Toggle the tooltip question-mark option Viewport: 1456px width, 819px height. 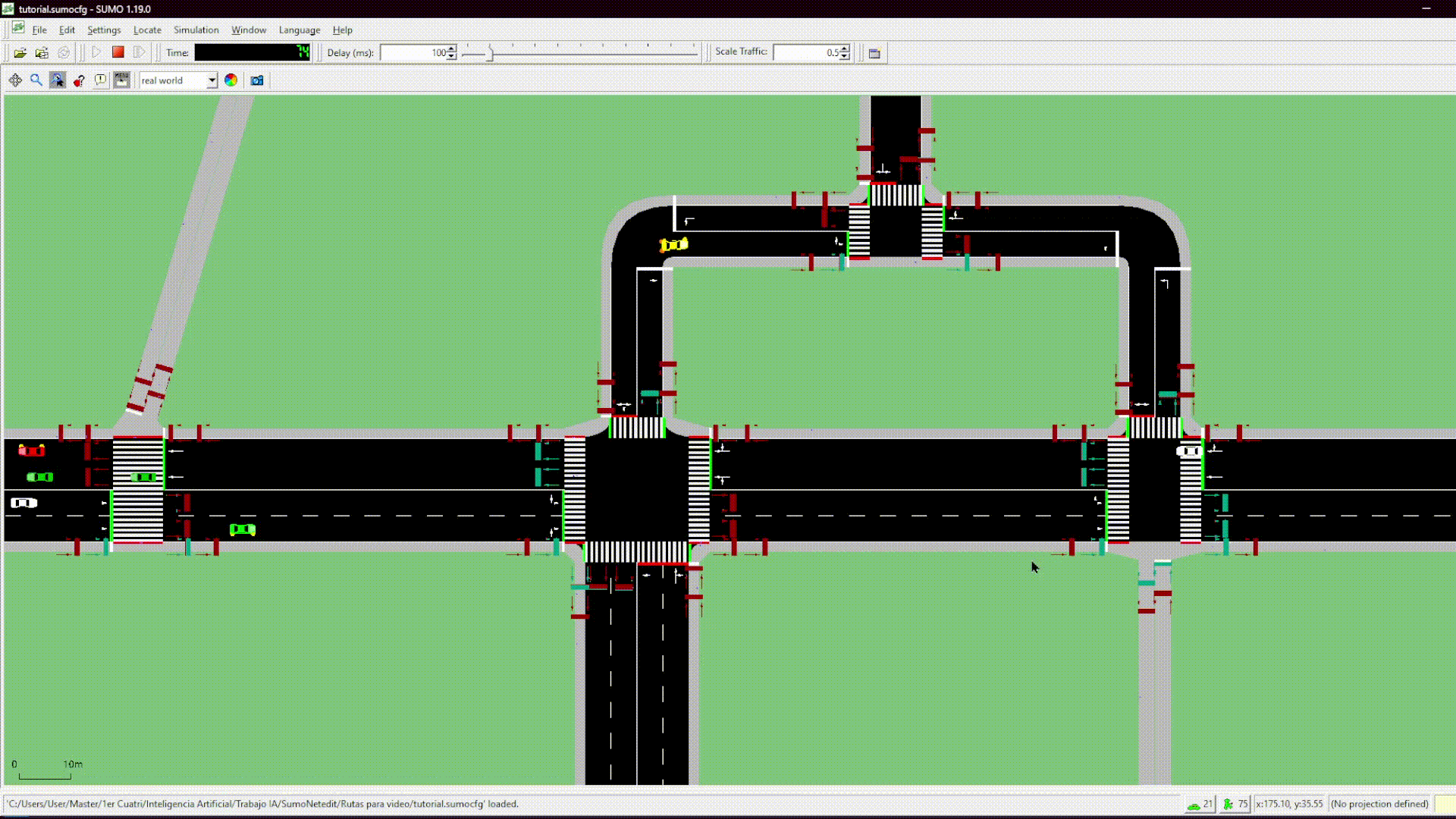(79, 80)
